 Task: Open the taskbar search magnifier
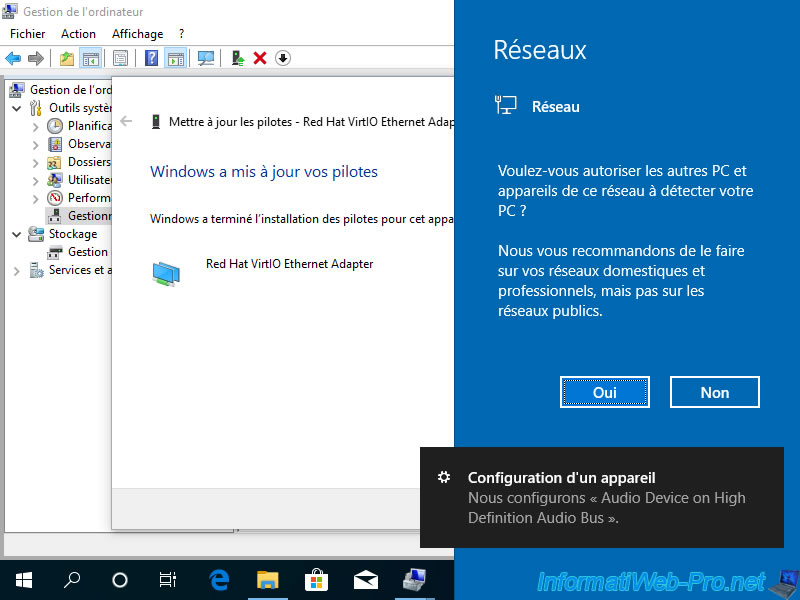[x=71, y=580]
